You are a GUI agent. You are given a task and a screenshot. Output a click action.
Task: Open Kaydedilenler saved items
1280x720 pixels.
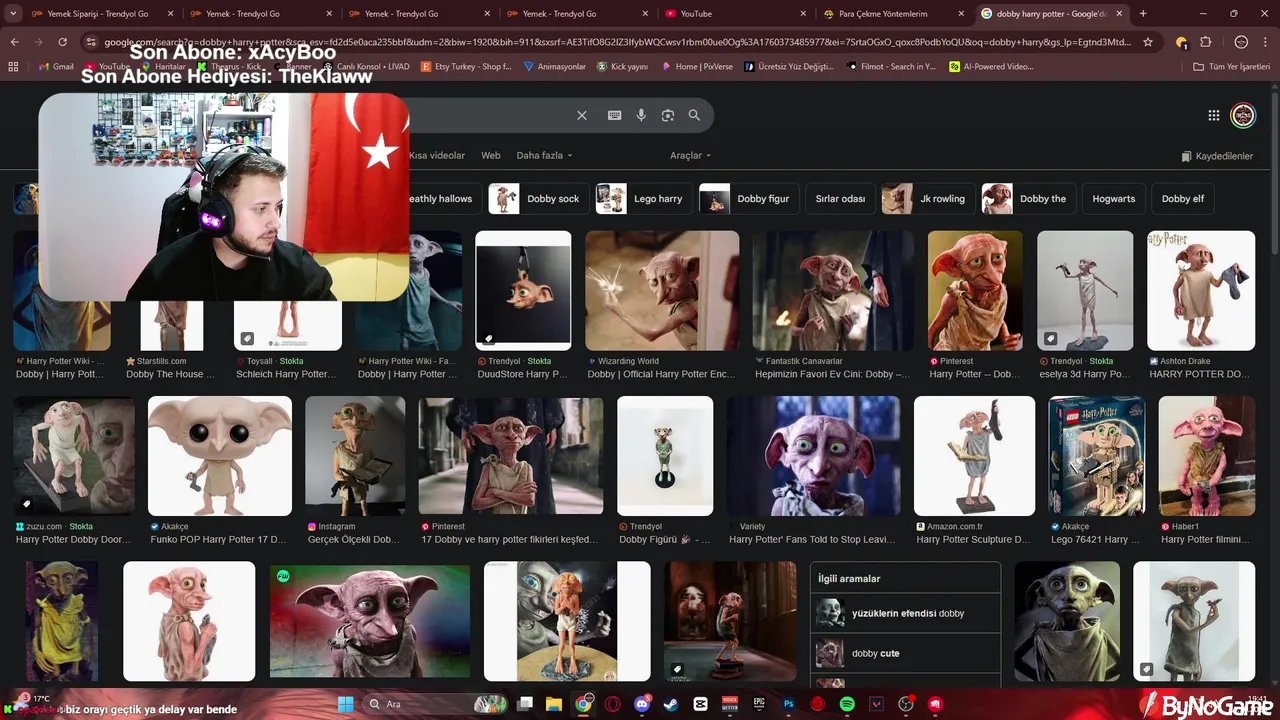[x=1217, y=156]
